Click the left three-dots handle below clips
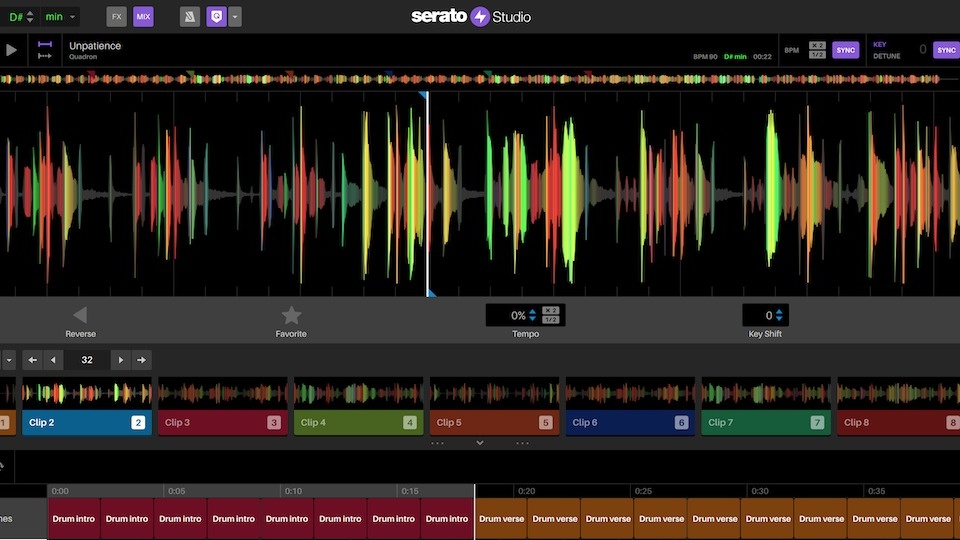This screenshot has width=960, height=540. tap(437, 443)
